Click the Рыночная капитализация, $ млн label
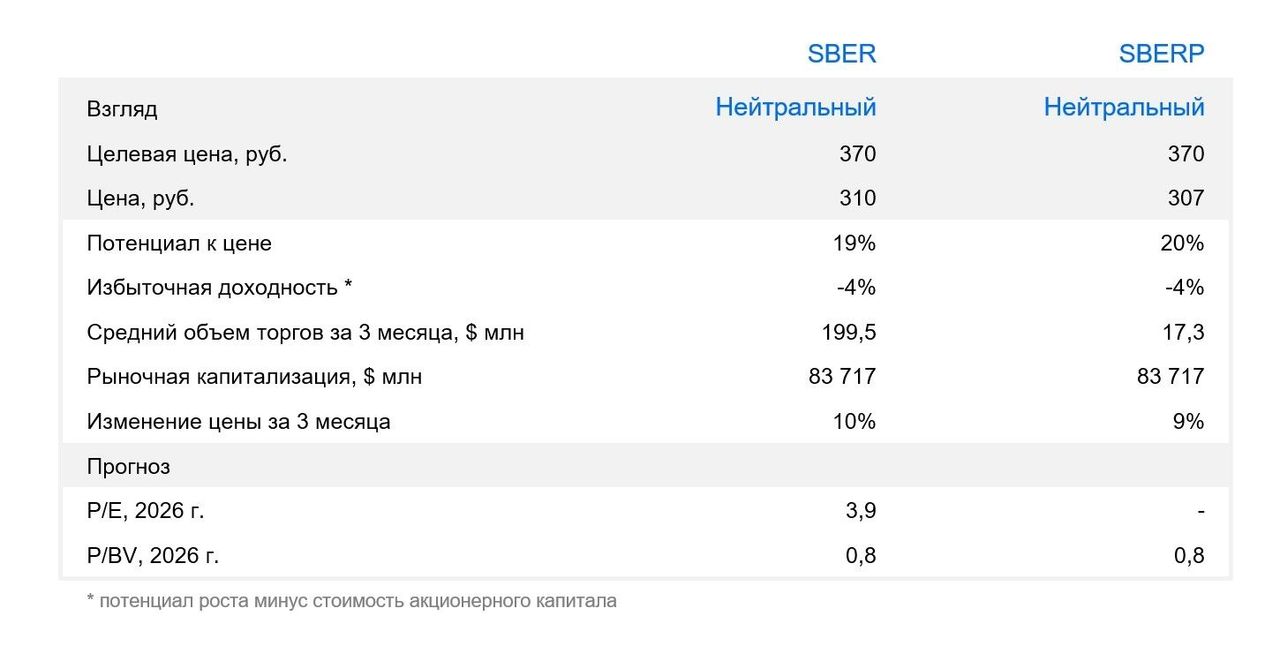 (x=254, y=377)
